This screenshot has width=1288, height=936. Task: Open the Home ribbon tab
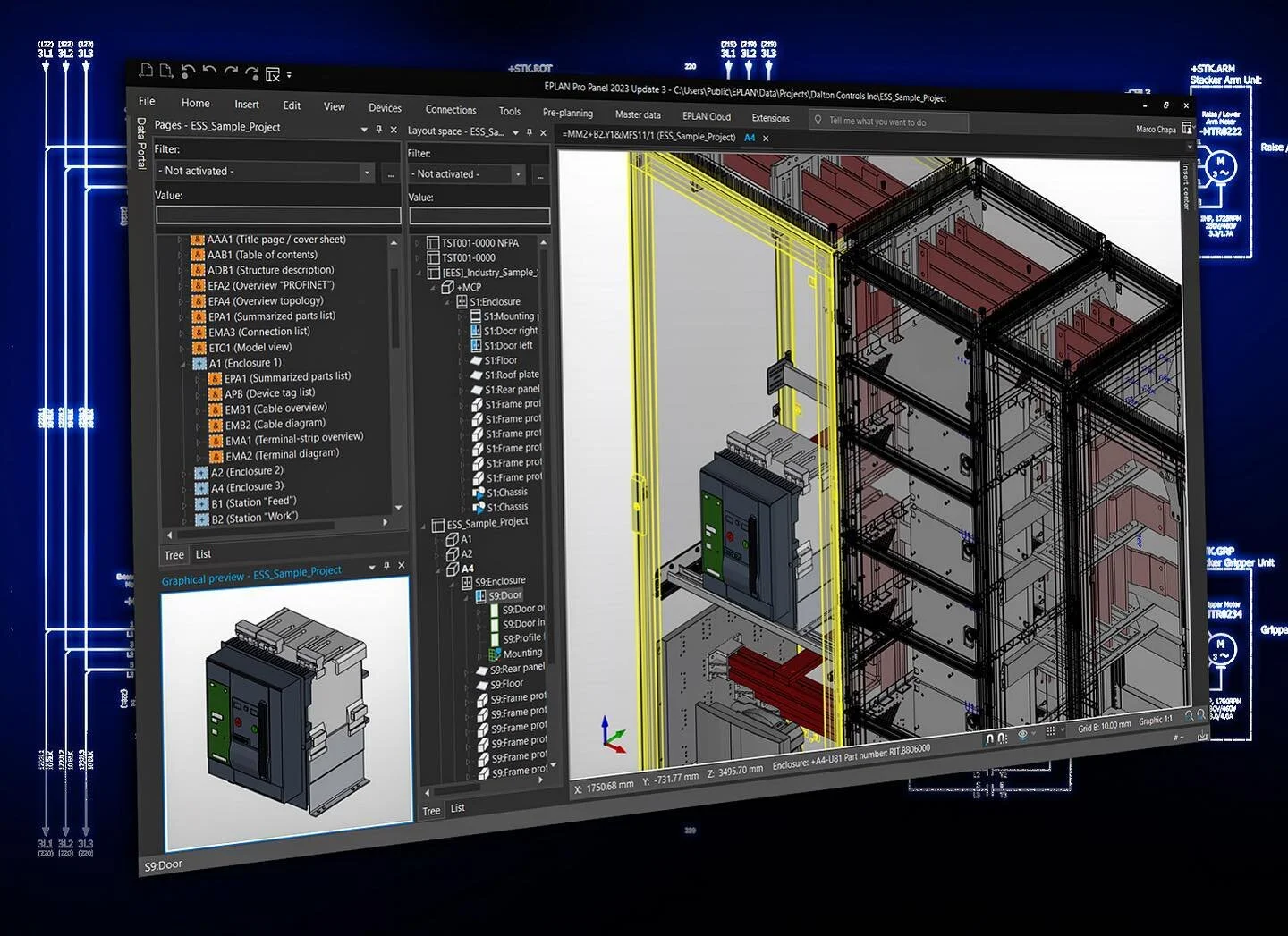(196, 103)
